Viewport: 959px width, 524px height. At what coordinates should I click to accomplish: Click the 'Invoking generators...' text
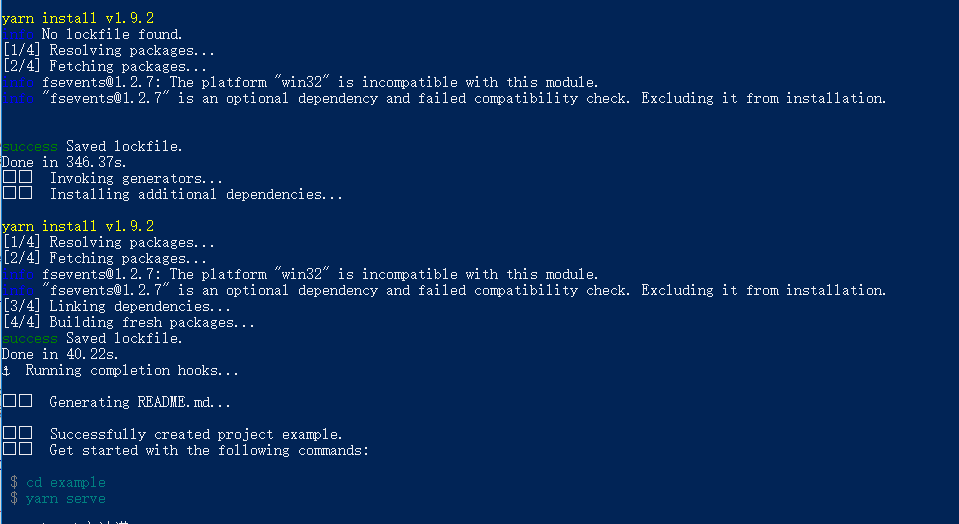point(136,178)
